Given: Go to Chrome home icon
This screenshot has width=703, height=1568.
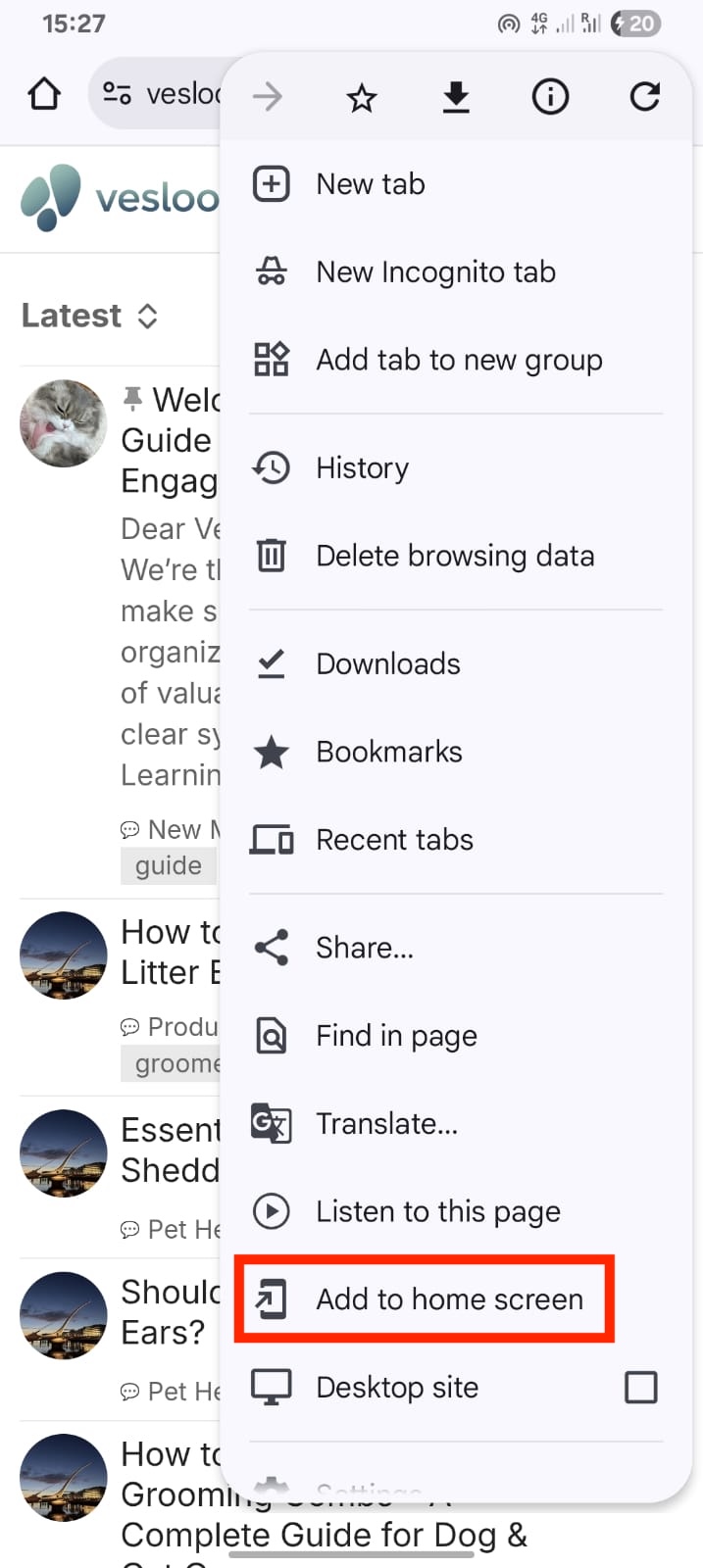Looking at the screenshot, I should click(44, 94).
